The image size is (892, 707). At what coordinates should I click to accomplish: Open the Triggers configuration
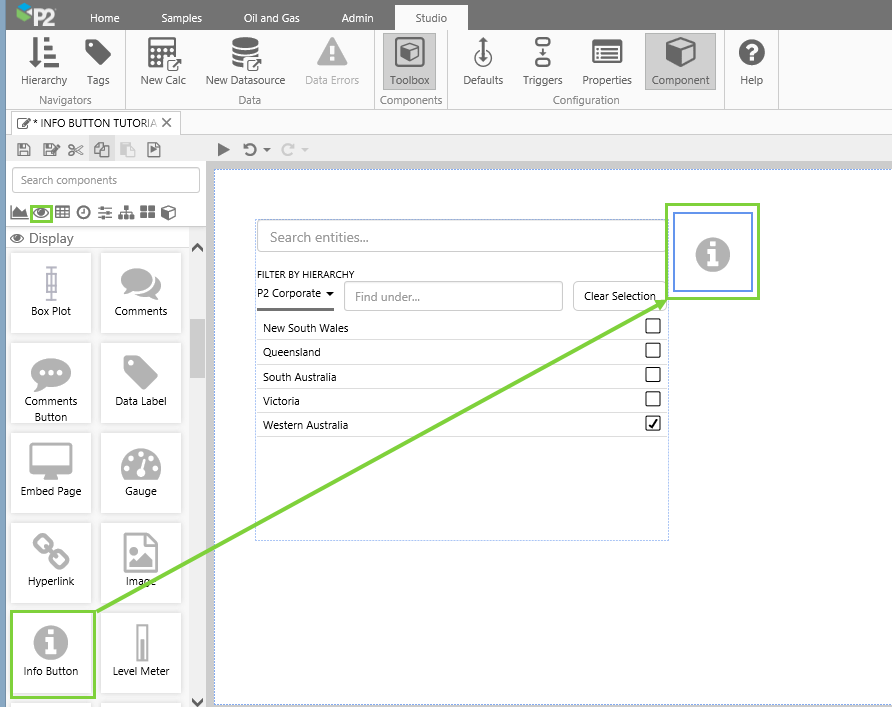click(x=542, y=61)
